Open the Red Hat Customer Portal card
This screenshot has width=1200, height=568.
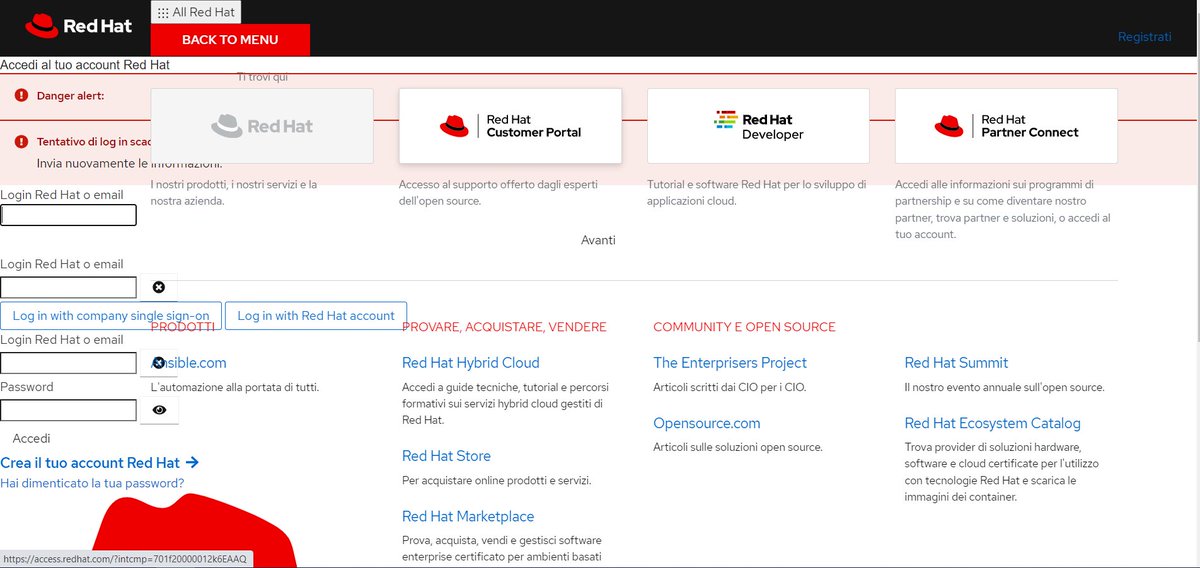510,126
